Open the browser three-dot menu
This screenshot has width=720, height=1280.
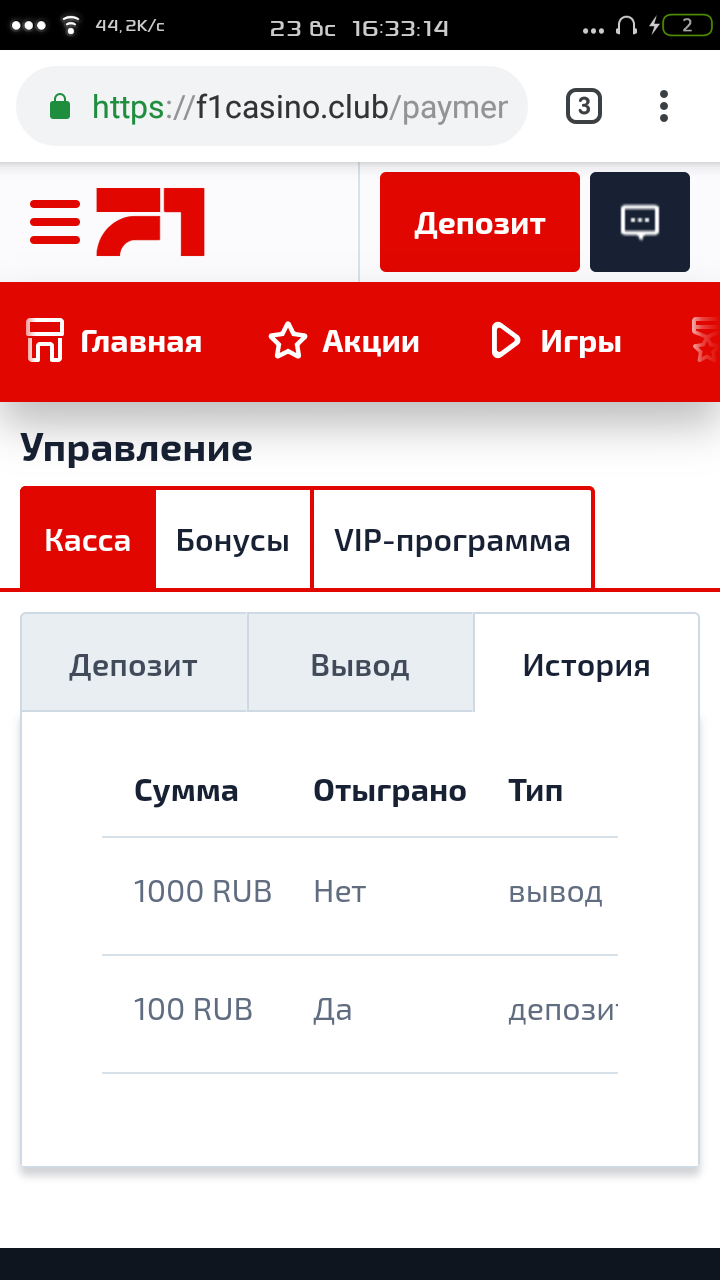pos(664,106)
